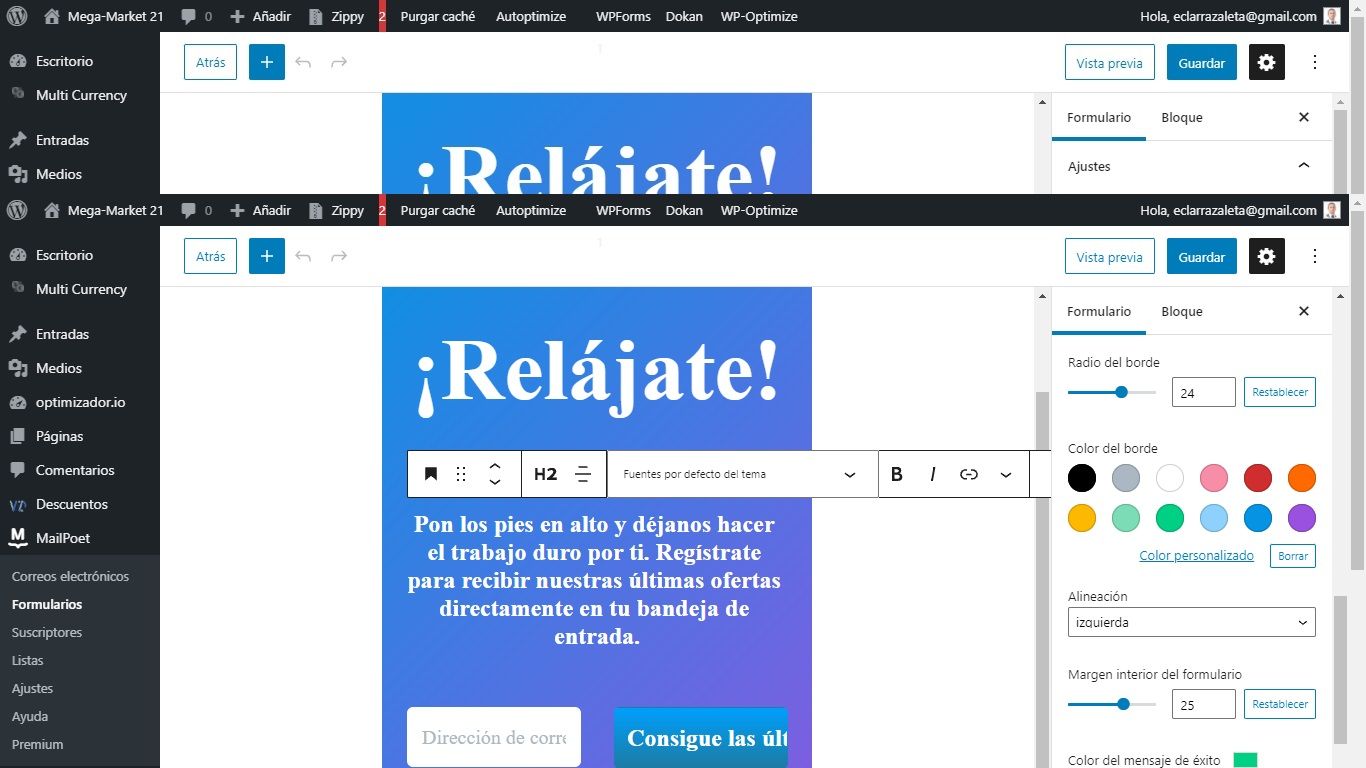Select the 'Pon los pies en alto' paragraph block

pyautogui.click(x=595, y=580)
